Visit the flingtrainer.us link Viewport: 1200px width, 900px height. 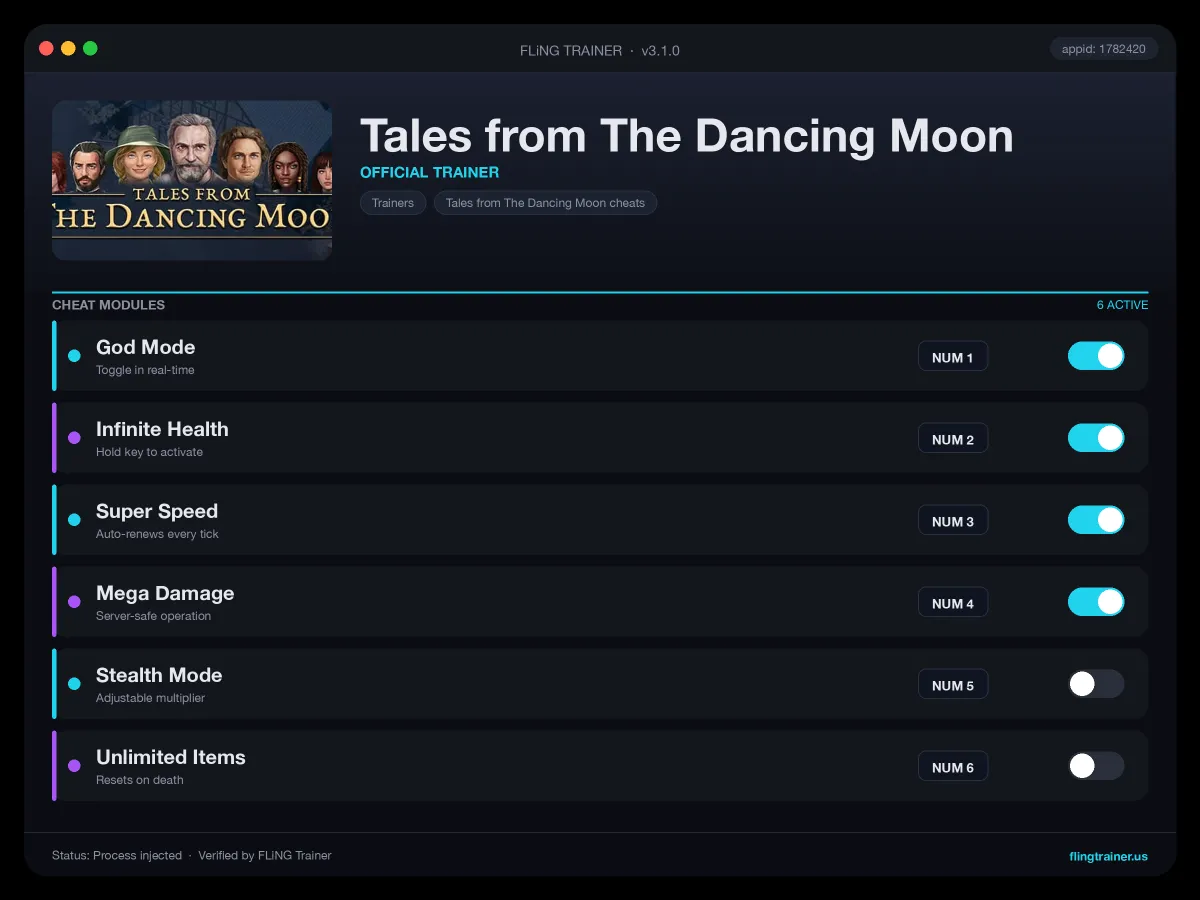(1108, 856)
